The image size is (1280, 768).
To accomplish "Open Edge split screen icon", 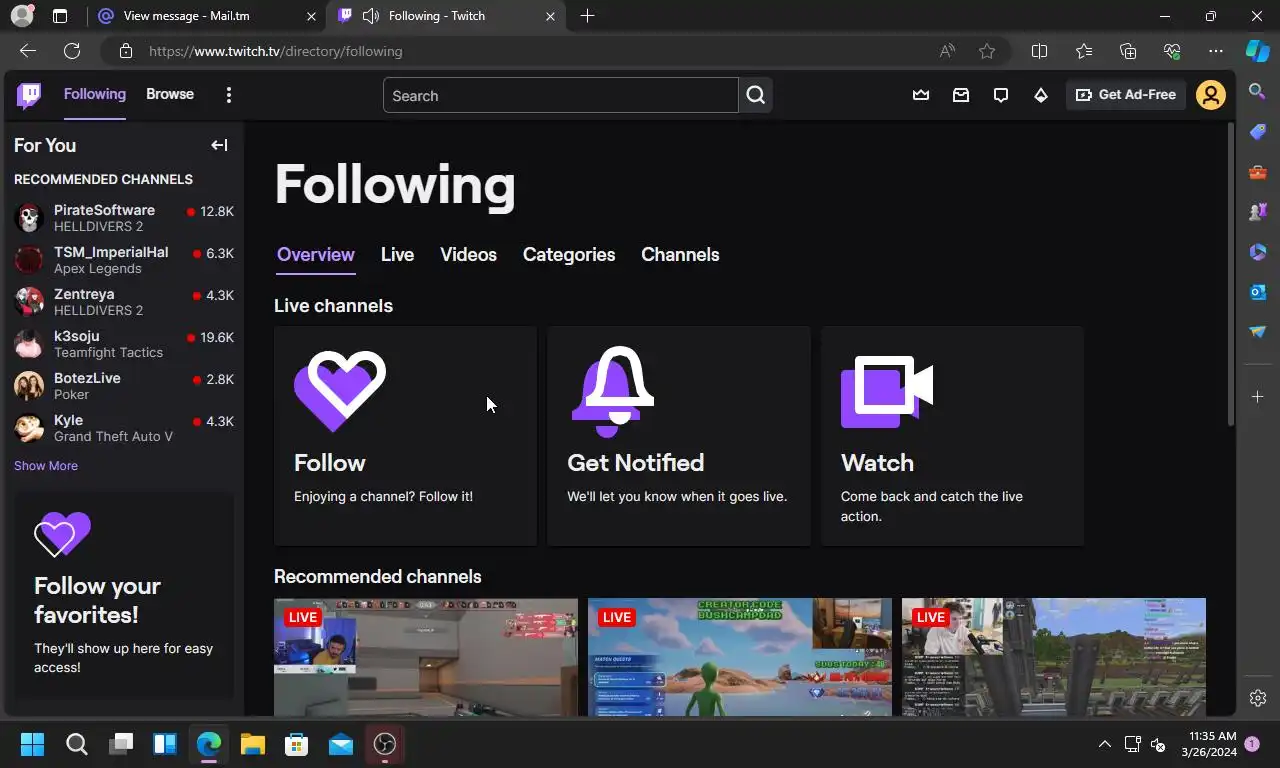I will pyautogui.click(x=1039, y=51).
